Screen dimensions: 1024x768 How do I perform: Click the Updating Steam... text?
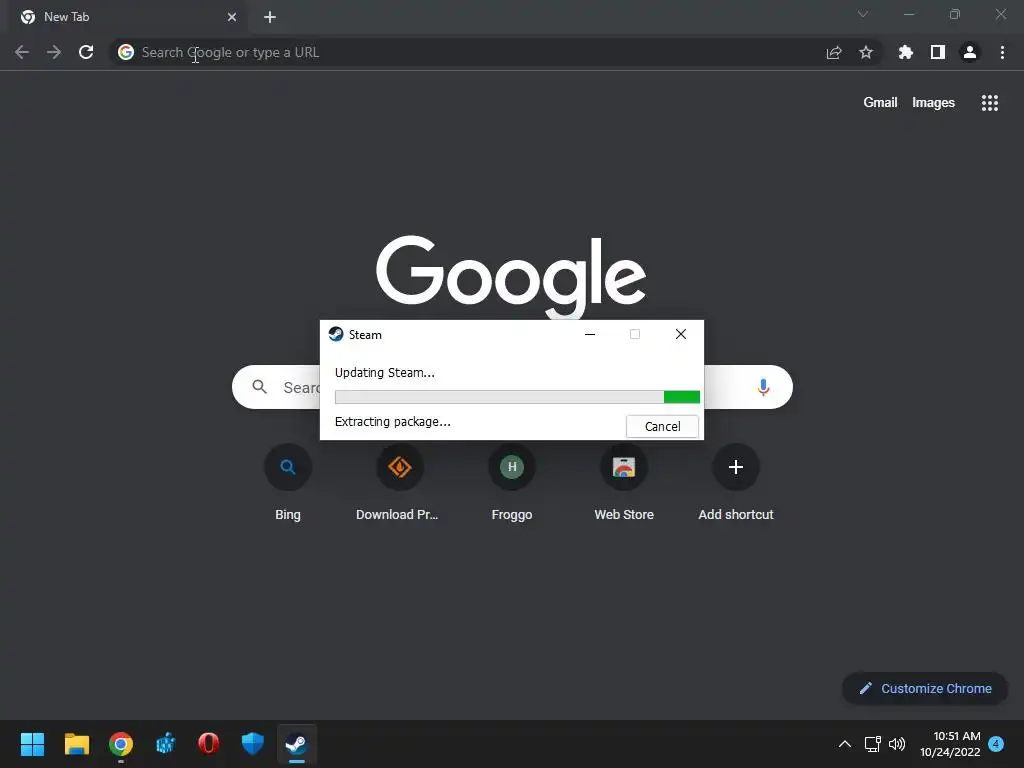(x=385, y=373)
